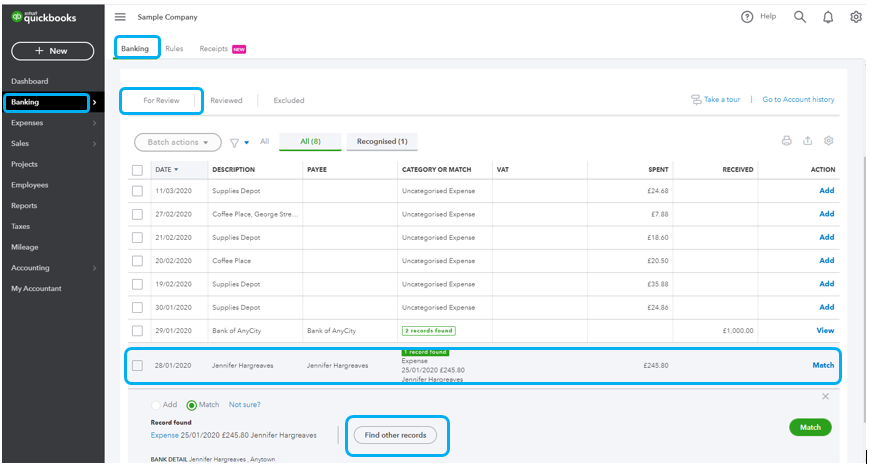Image resolution: width=871 pixels, height=468 pixels.
Task: Tick checkbox for 19/02/2020 Supplies Depot
Action: click(137, 284)
